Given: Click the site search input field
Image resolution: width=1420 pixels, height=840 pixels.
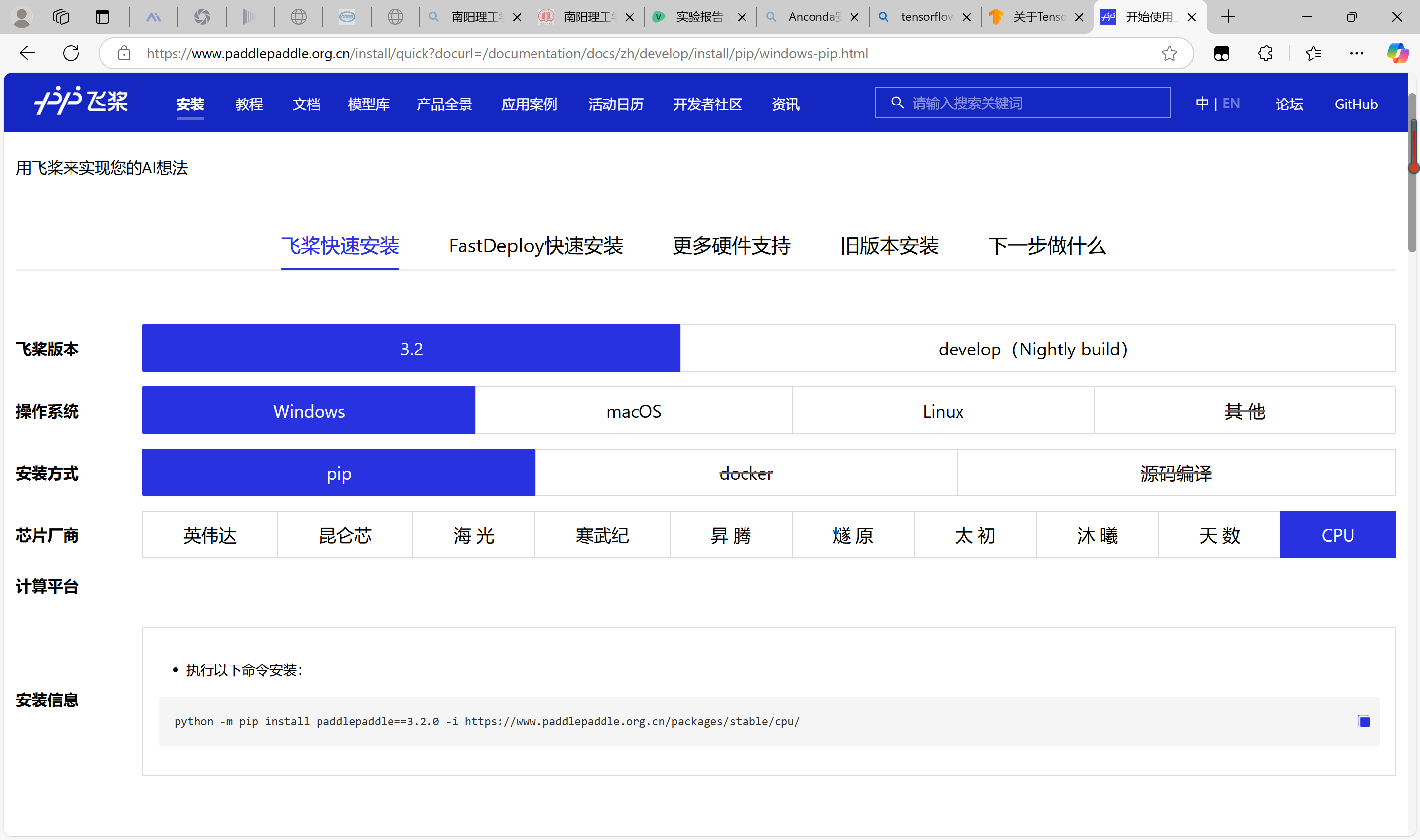Looking at the screenshot, I should point(1022,103).
